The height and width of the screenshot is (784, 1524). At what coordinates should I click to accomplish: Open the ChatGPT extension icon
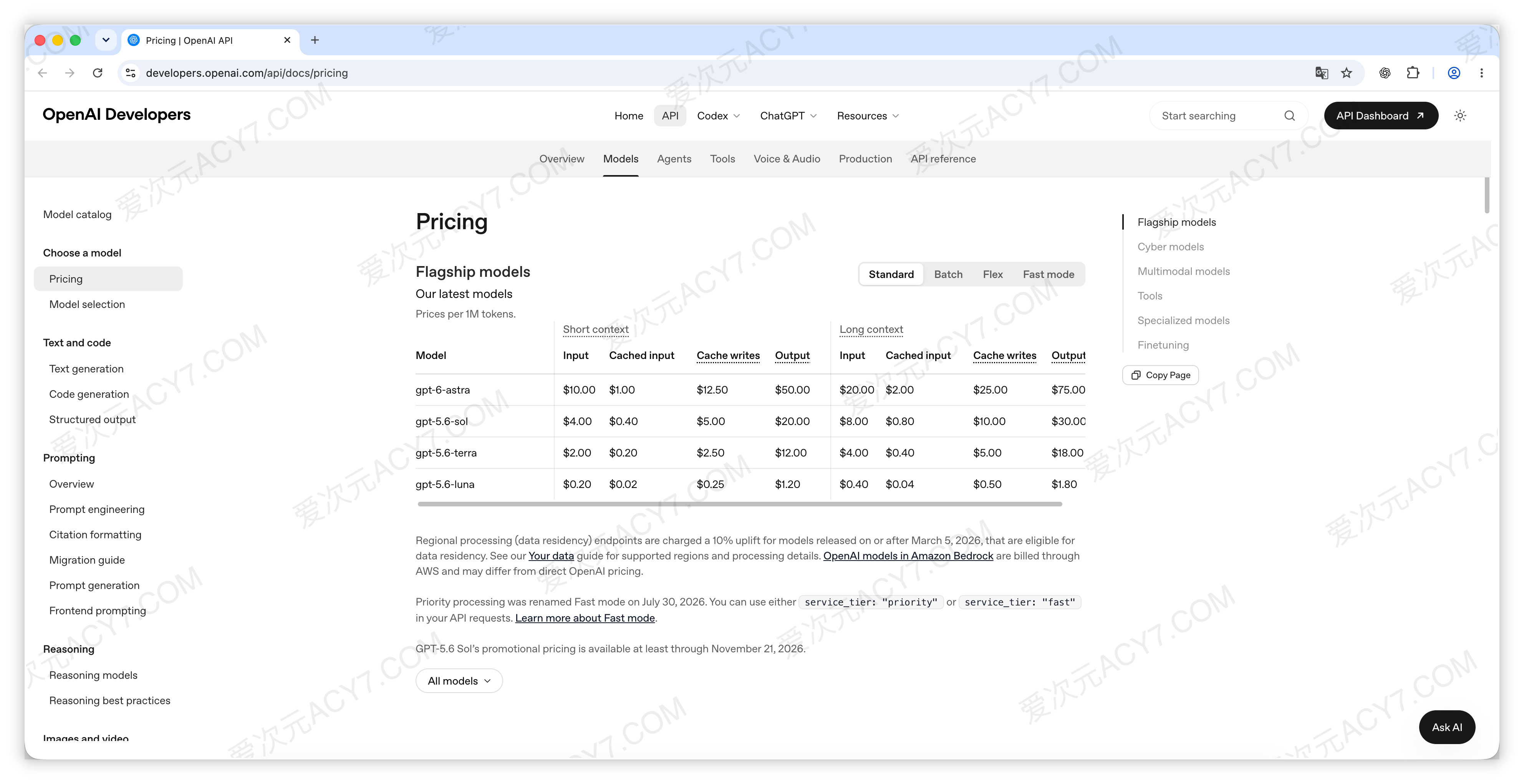pos(1385,73)
